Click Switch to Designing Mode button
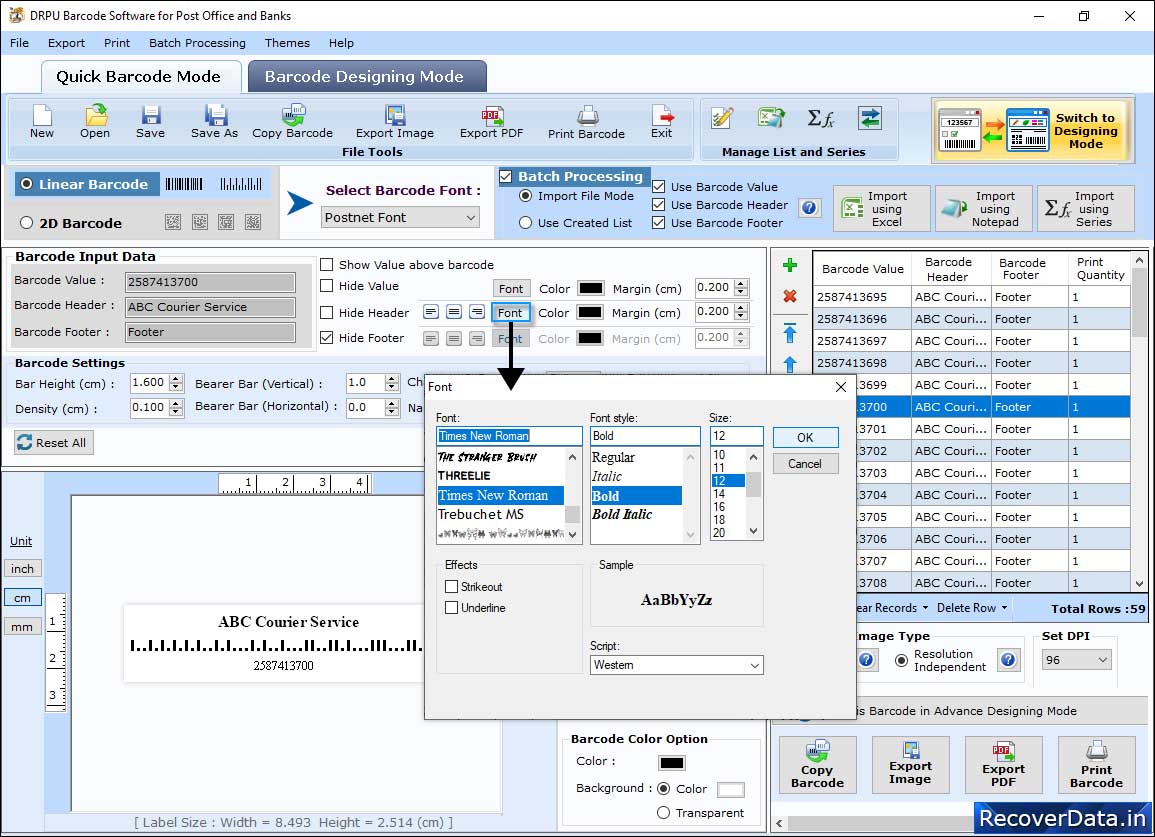The height and width of the screenshot is (837, 1155). pyautogui.click(x=1031, y=130)
